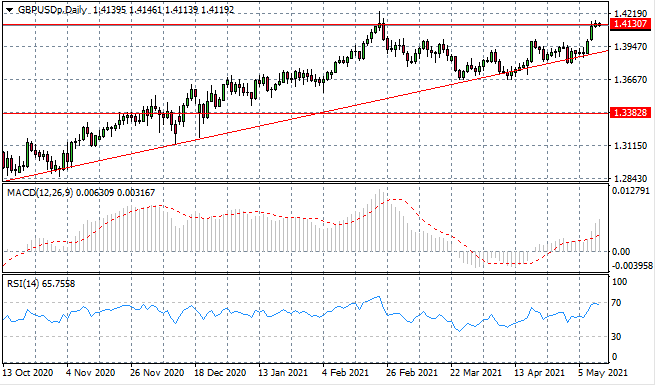Click the 5 May 2021 date marker

[x=603, y=372]
